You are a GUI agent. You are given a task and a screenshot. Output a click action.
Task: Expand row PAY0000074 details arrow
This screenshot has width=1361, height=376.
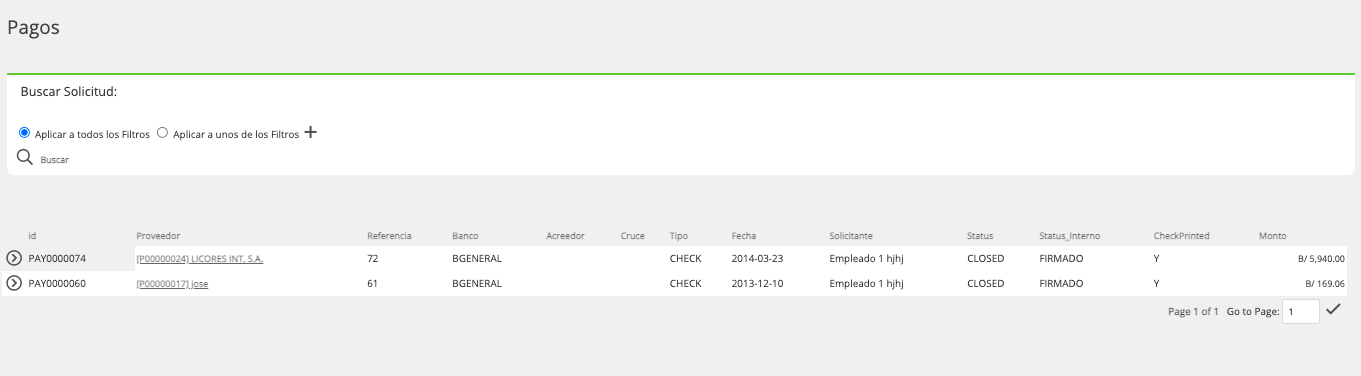pyautogui.click(x=14, y=258)
